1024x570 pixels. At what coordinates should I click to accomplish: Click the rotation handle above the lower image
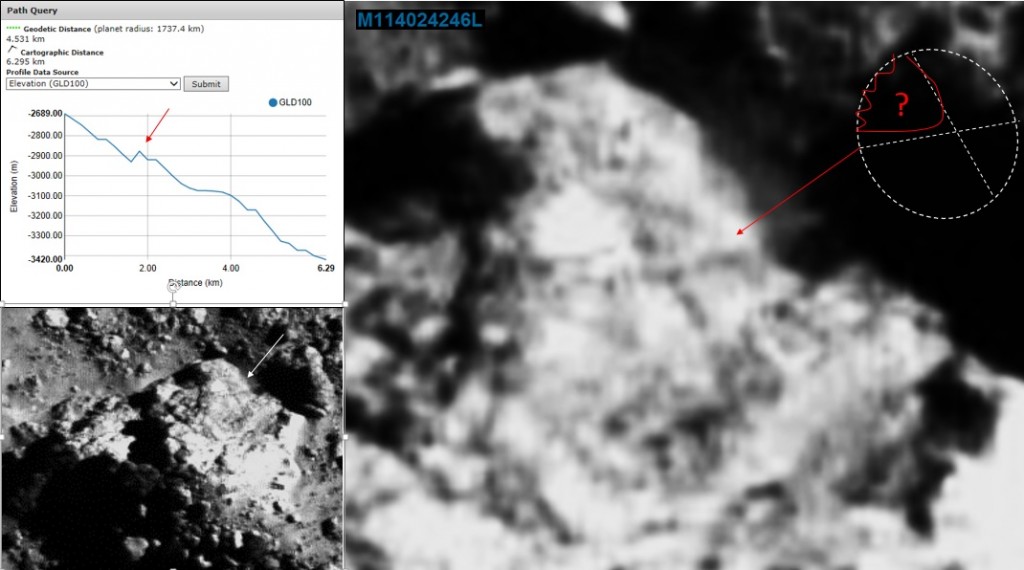tap(172, 287)
